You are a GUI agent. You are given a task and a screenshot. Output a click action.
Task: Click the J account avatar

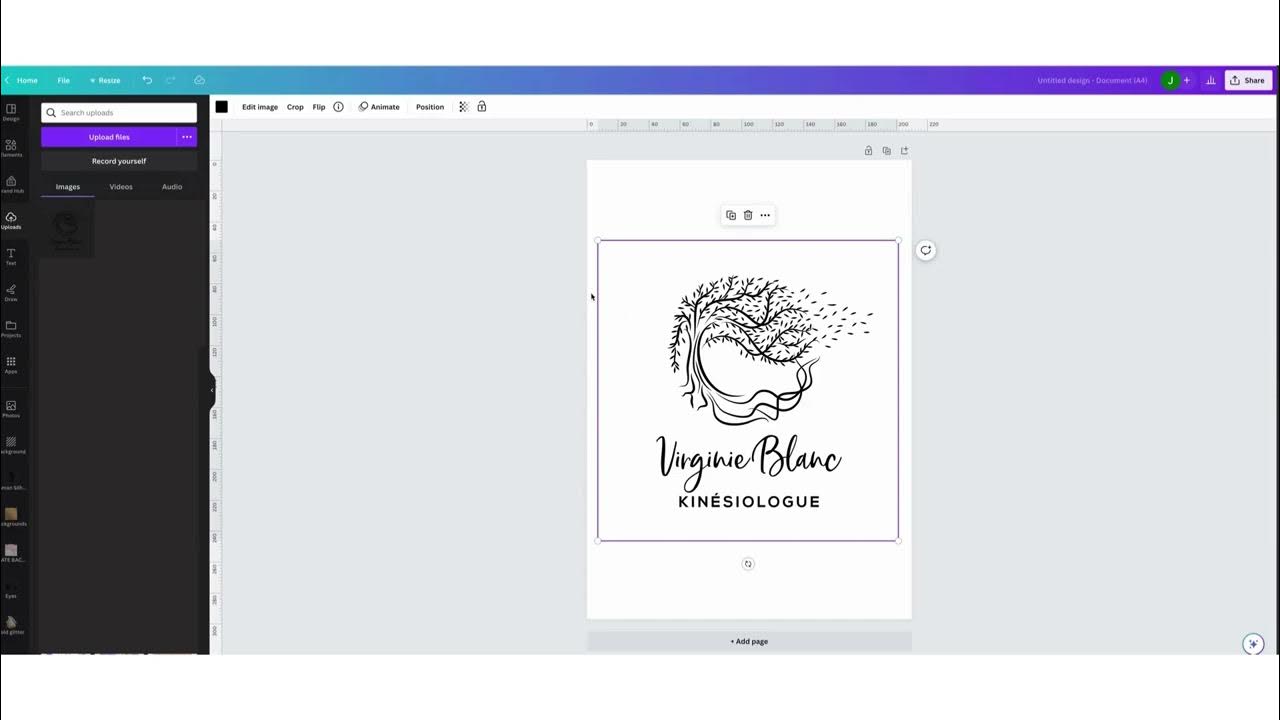point(1170,80)
